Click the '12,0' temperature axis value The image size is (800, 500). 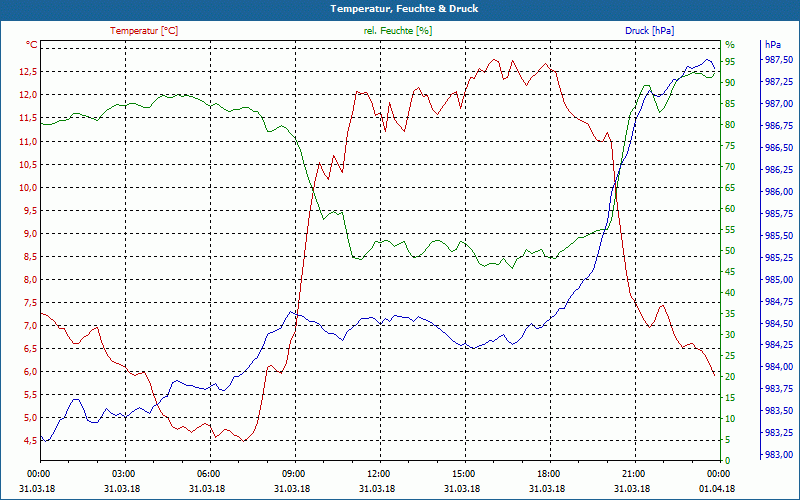[x=28, y=95]
